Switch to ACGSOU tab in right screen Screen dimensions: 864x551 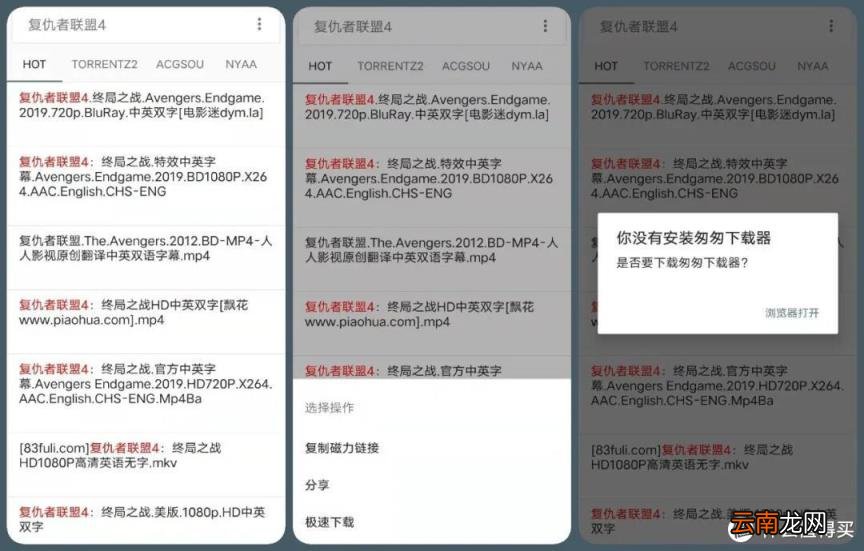tap(752, 66)
